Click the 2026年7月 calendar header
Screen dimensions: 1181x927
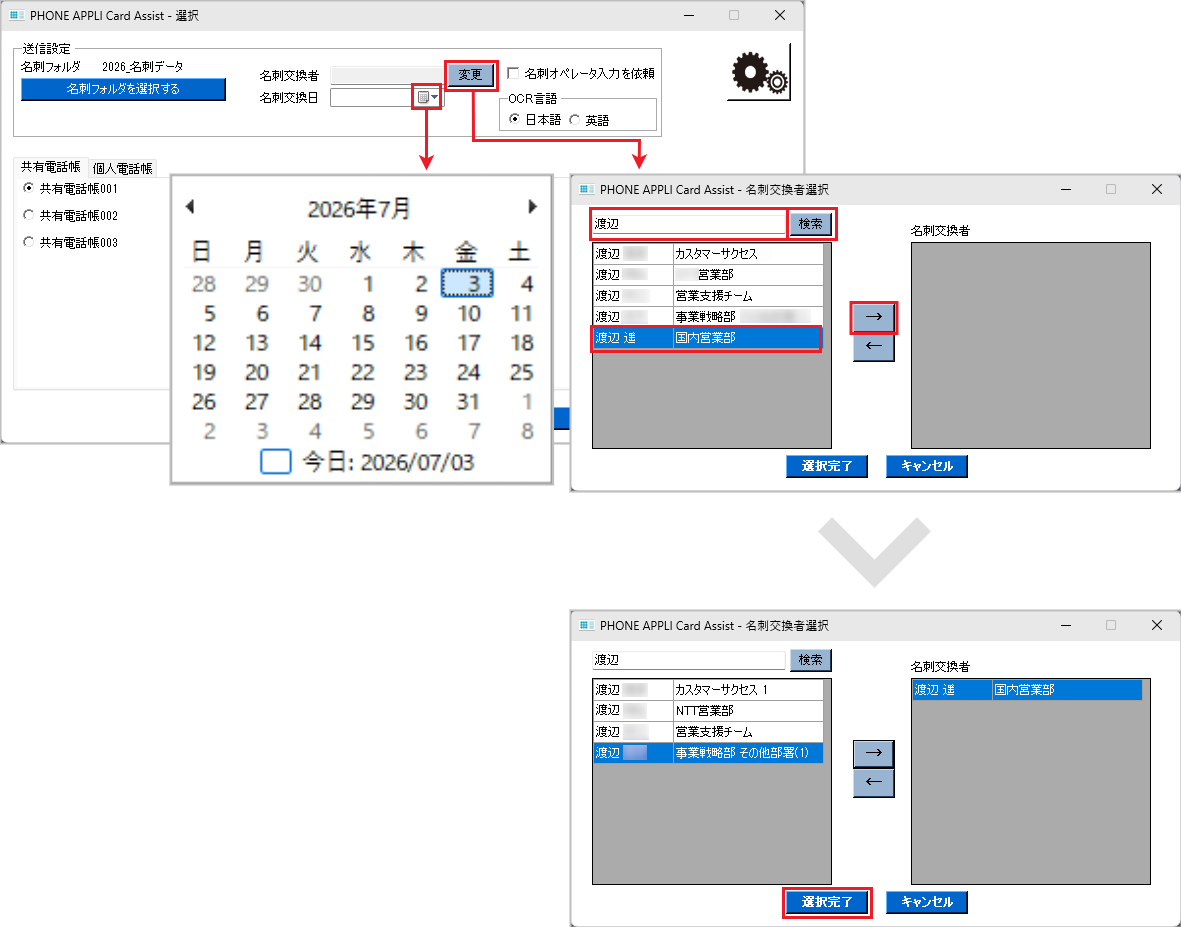359,209
